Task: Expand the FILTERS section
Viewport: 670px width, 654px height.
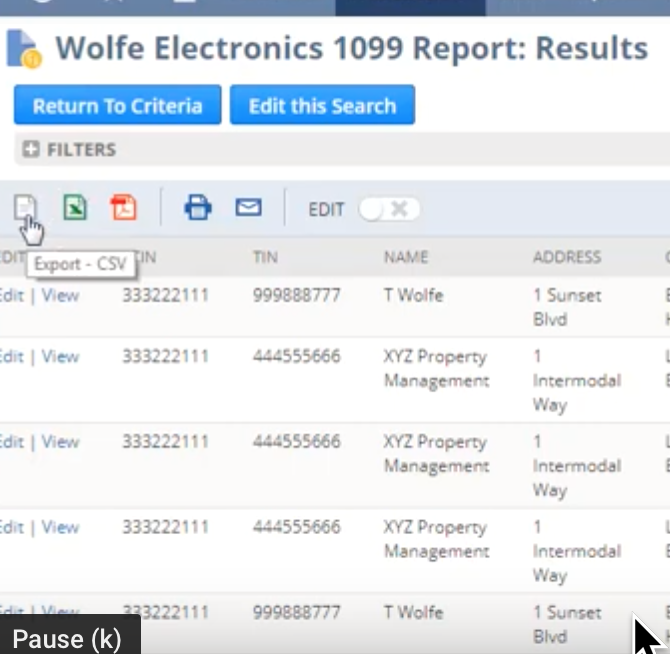Action: pyautogui.click(x=31, y=150)
